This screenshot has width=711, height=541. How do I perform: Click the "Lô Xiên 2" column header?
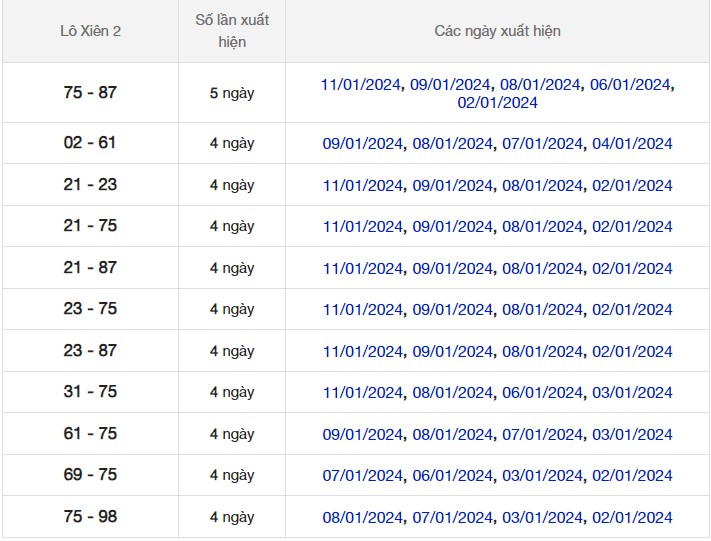click(90, 31)
